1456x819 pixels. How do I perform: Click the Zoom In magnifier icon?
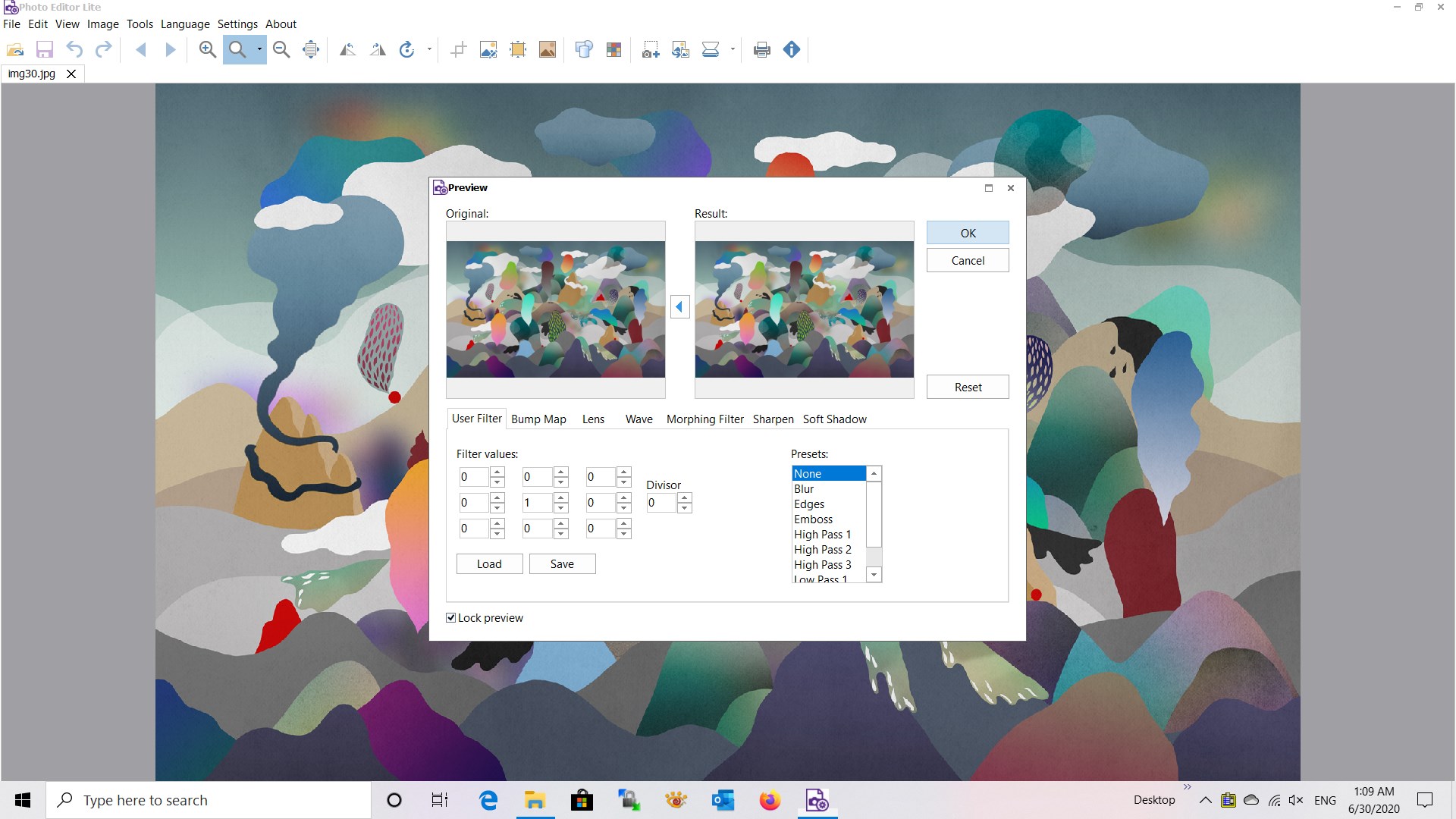[207, 50]
